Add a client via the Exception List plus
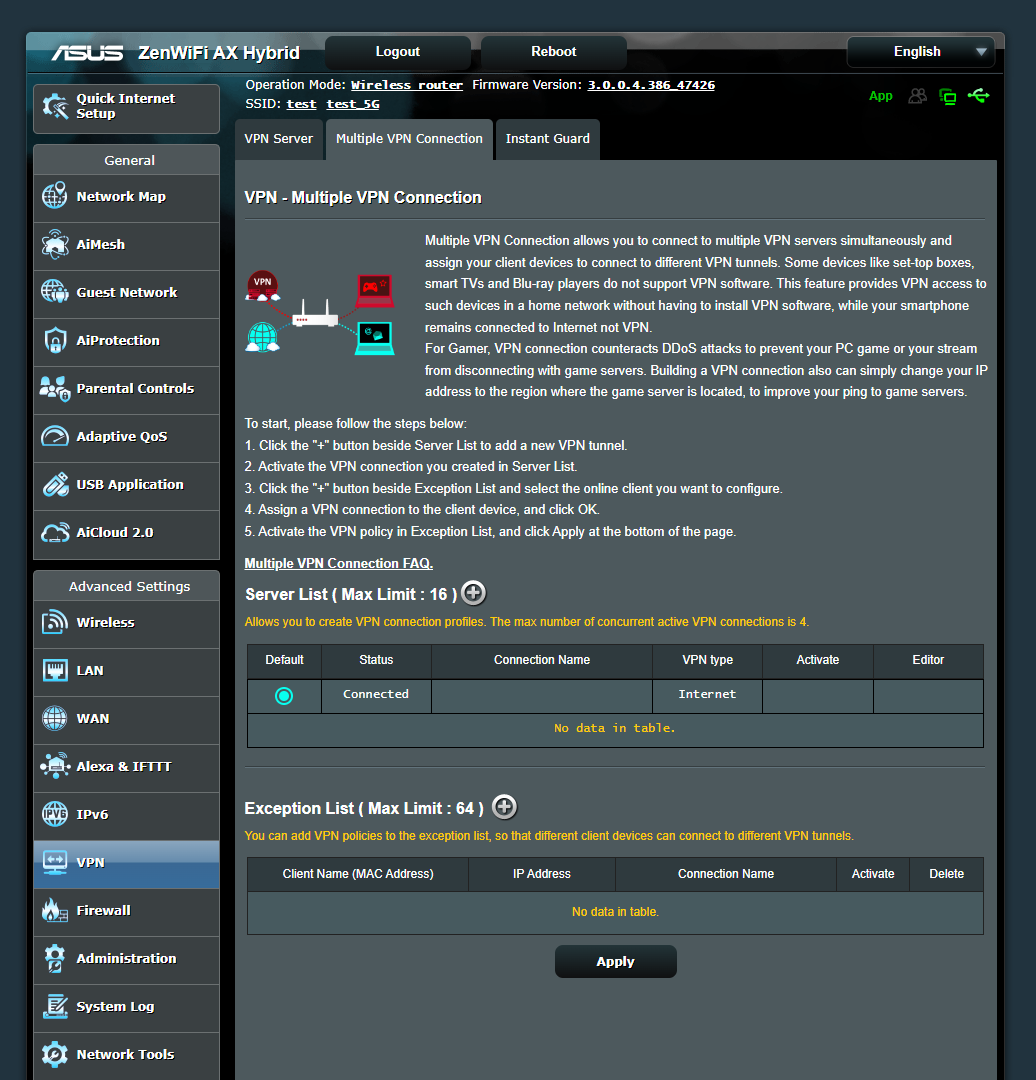Image resolution: width=1036 pixels, height=1080 pixels. tap(504, 806)
